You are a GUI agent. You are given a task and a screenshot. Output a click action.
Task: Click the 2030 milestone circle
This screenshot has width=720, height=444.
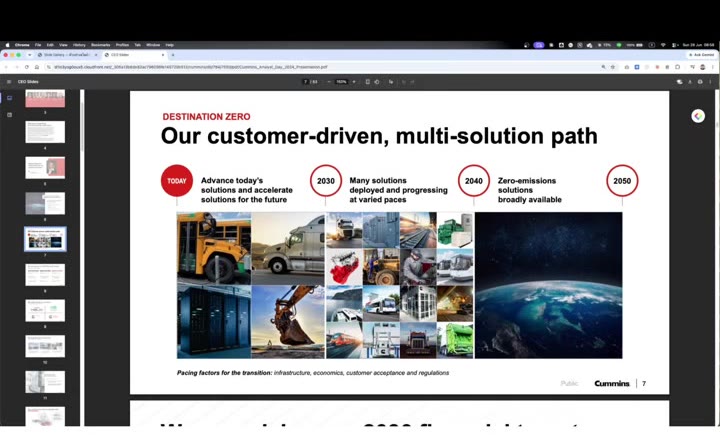(326, 180)
